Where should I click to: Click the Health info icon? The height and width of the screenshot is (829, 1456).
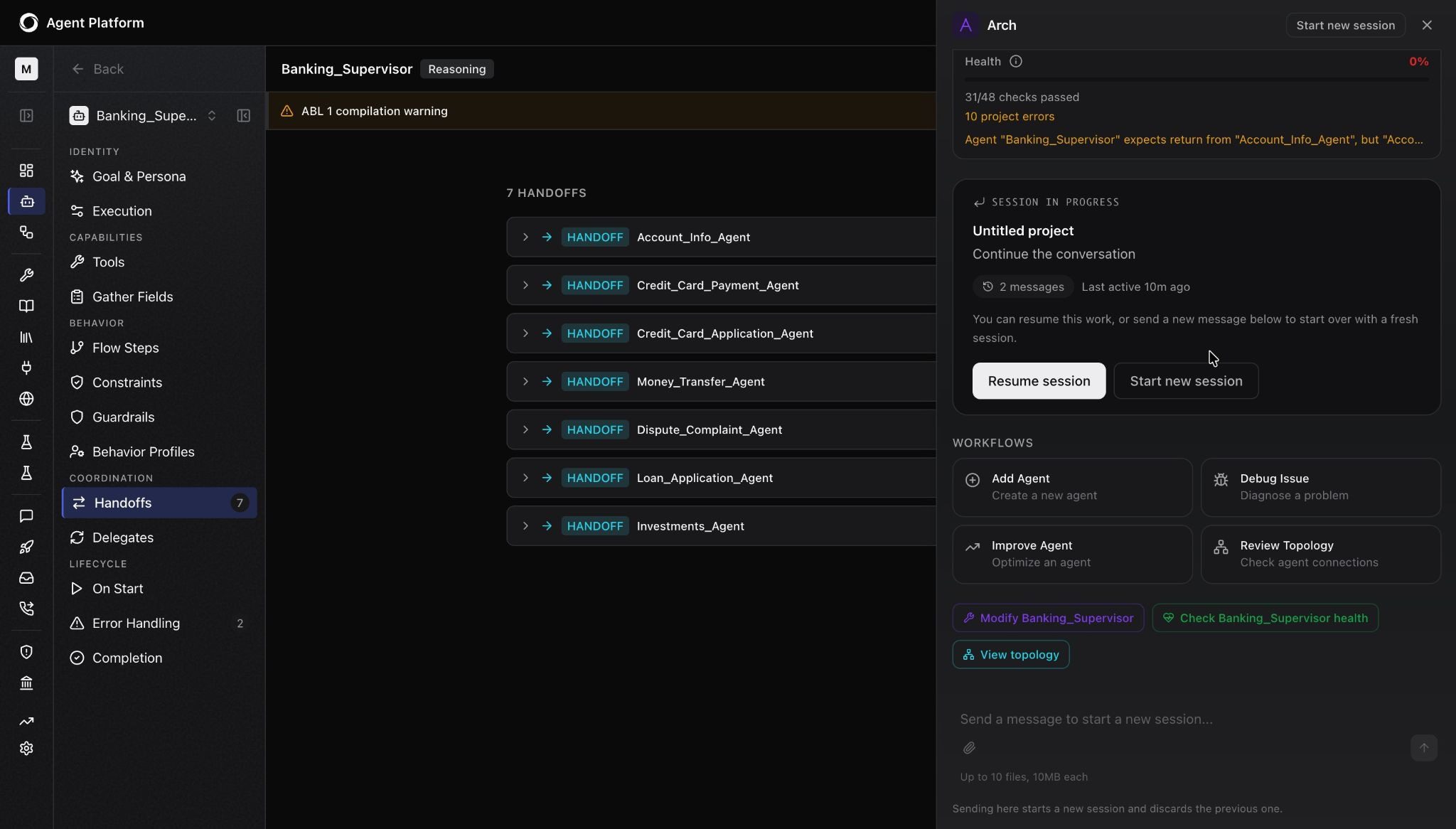tap(1015, 61)
